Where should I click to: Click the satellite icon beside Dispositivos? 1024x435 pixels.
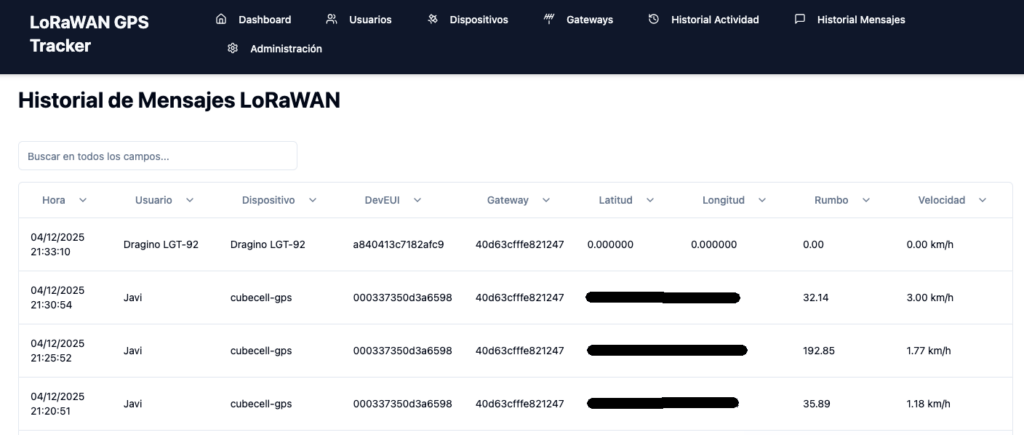432,19
